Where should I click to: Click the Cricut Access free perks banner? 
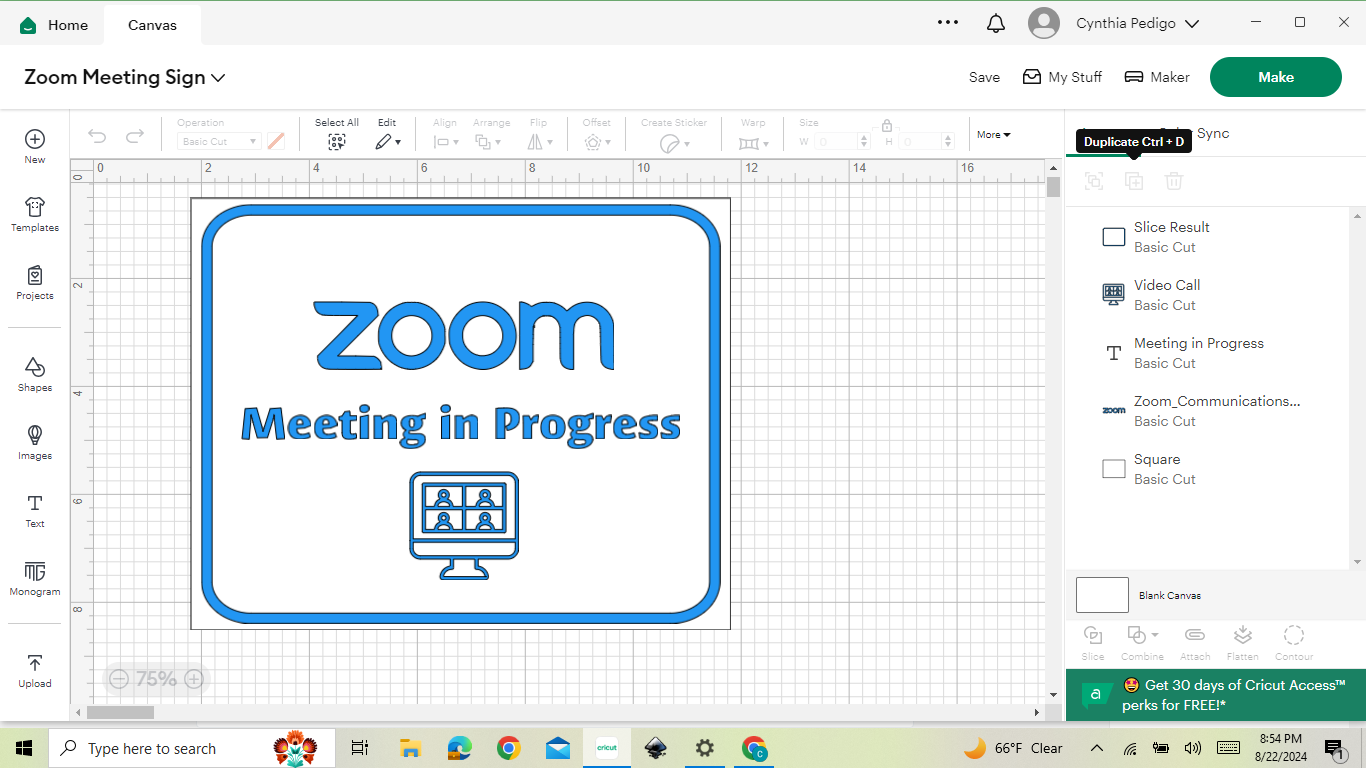click(x=1215, y=695)
